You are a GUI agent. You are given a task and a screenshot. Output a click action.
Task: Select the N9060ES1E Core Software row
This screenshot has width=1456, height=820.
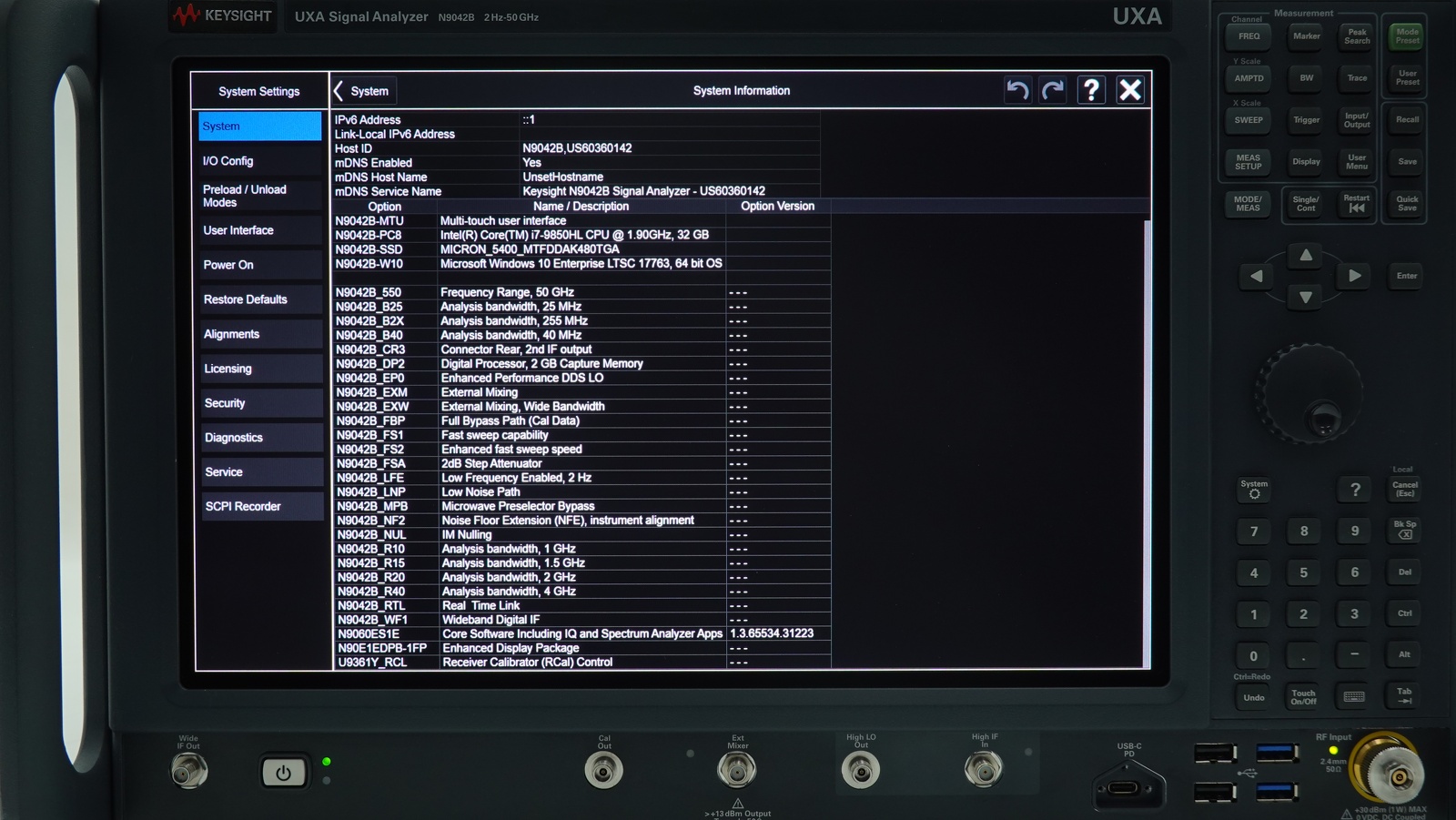(x=581, y=633)
